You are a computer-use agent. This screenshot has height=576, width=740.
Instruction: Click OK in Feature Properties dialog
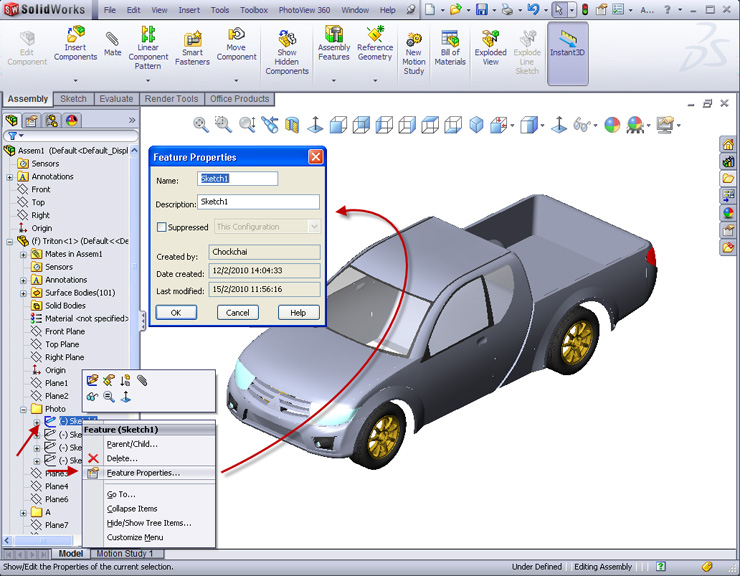[176, 313]
